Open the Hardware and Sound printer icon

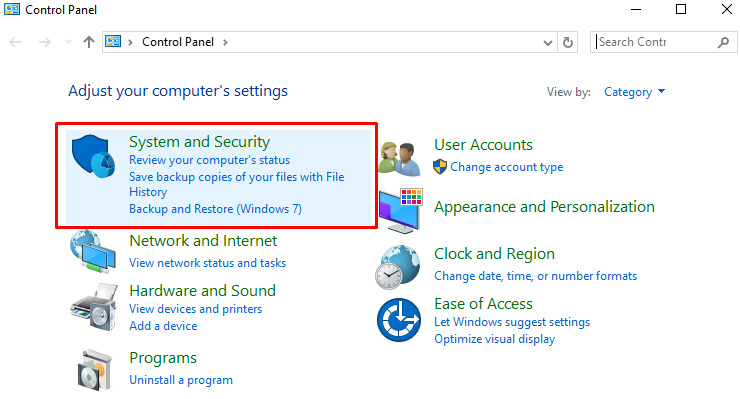coord(94,307)
